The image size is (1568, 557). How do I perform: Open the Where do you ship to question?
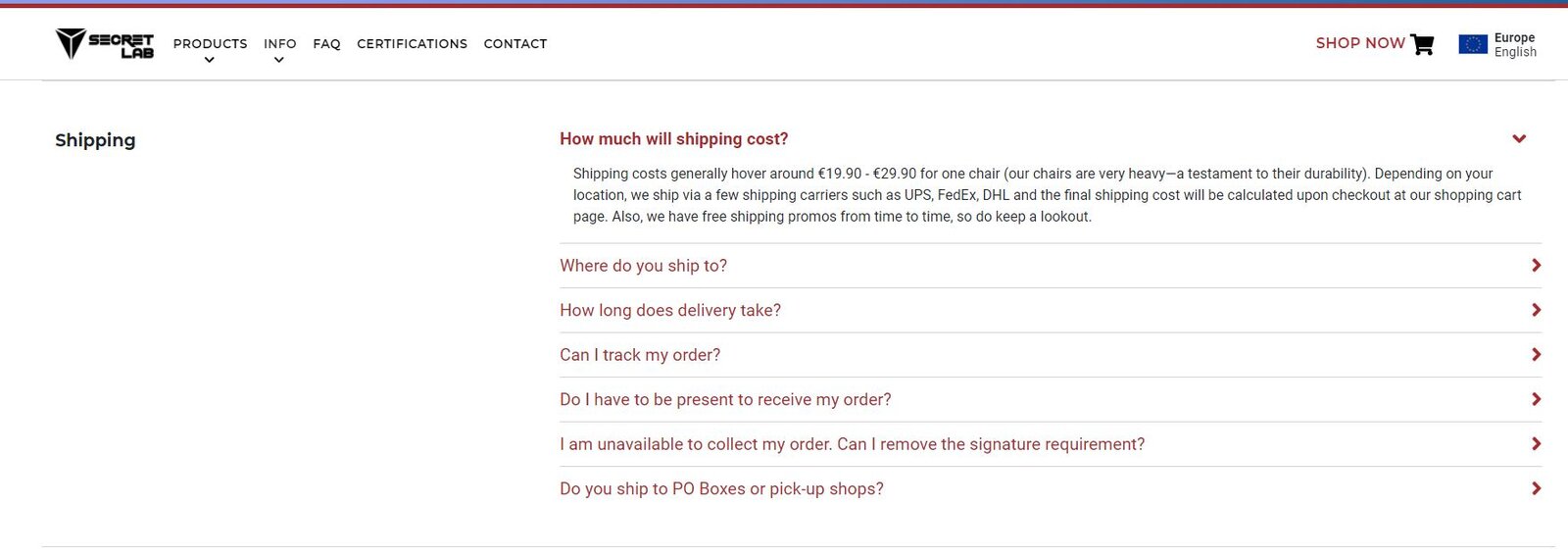(x=643, y=266)
